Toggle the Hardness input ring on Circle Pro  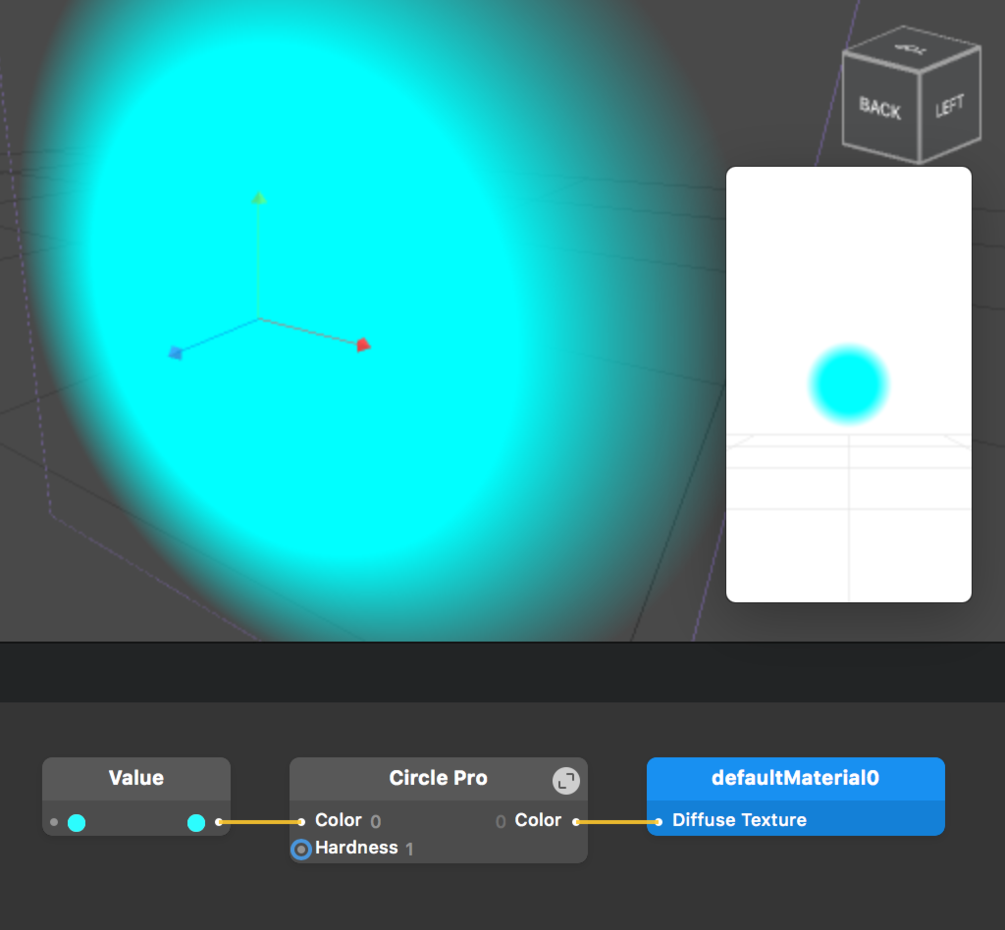point(300,850)
